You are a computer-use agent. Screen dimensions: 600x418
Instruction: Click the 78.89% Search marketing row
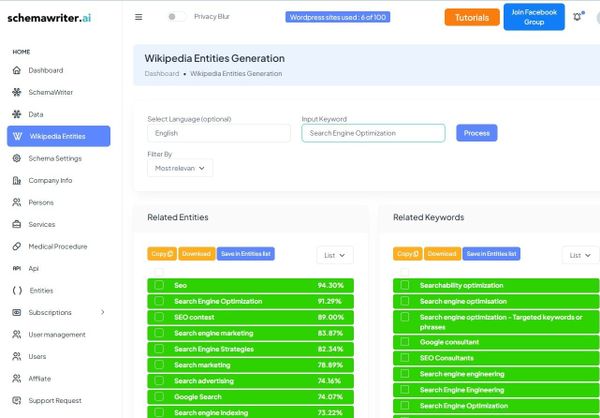click(x=250, y=365)
